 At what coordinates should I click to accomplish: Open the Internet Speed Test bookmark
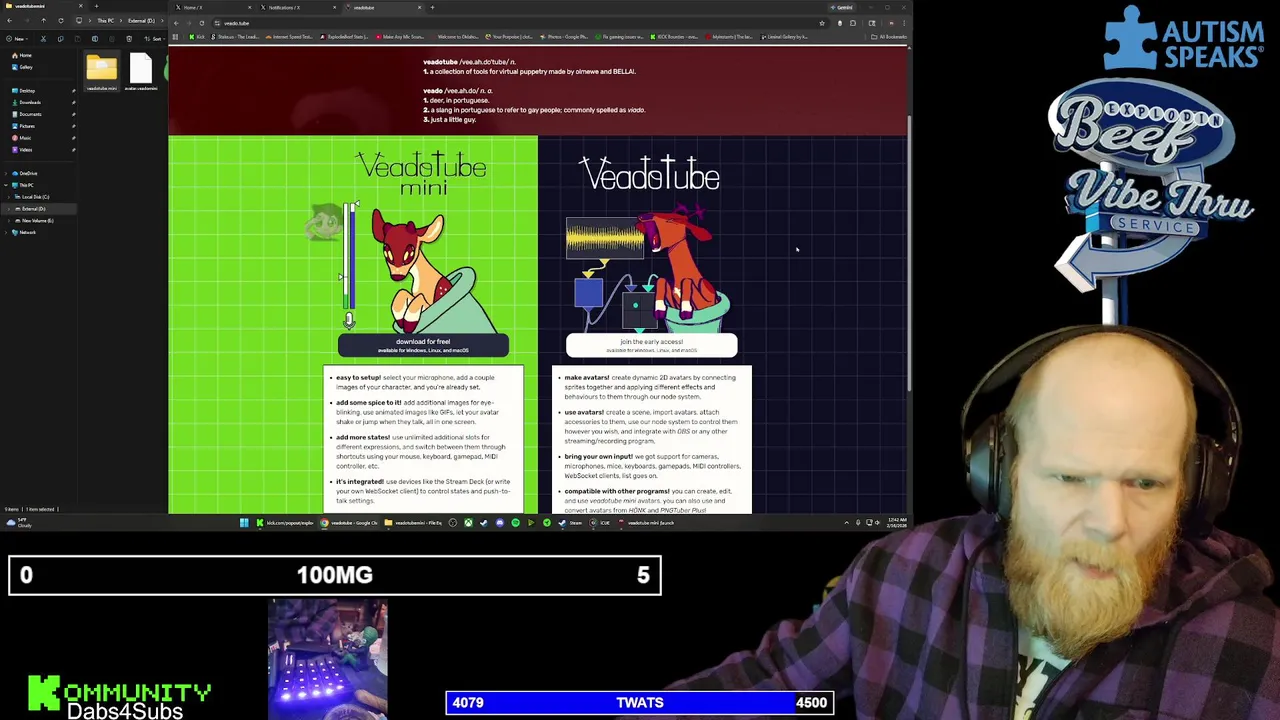(x=289, y=37)
